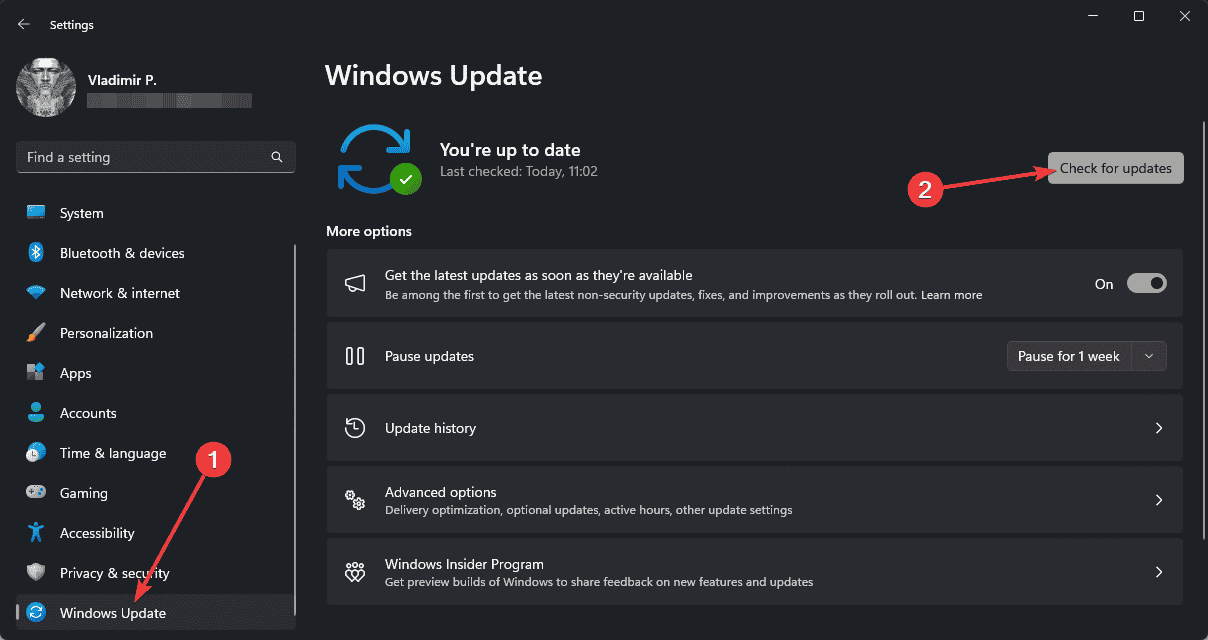Click the back arrow in title bar
Image resolution: width=1208 pixels, height=640 pixels.
click(x=24, y=24)
